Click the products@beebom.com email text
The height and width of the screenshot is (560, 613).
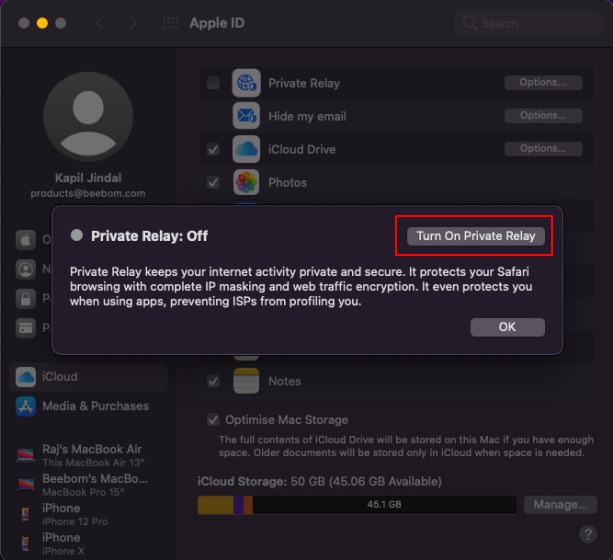point(88,193)
